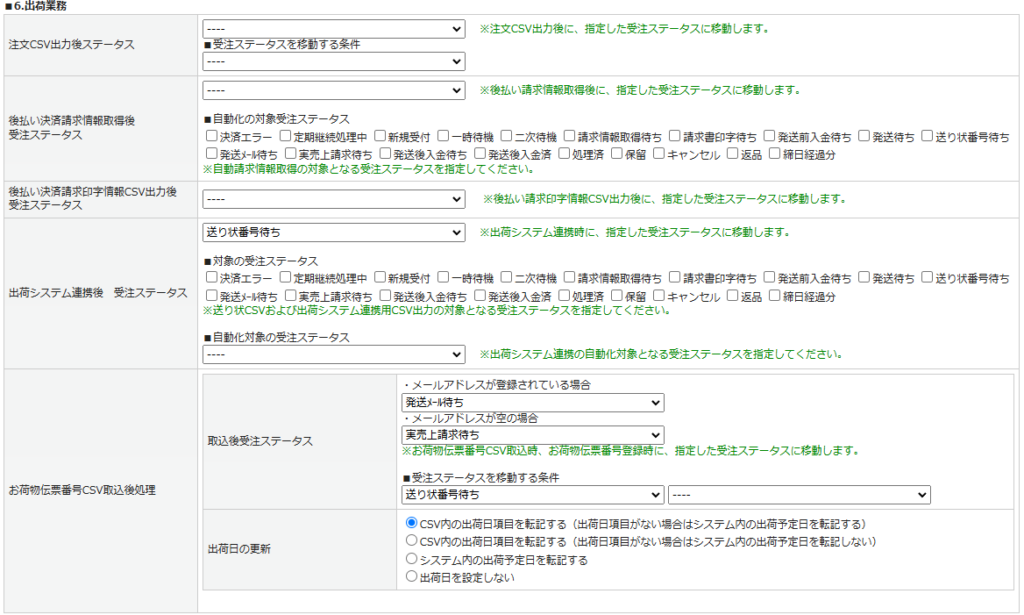
Task: Expand the 後払い決済請求情報取得後 受注ステータス dropdown
Action: 334,90
